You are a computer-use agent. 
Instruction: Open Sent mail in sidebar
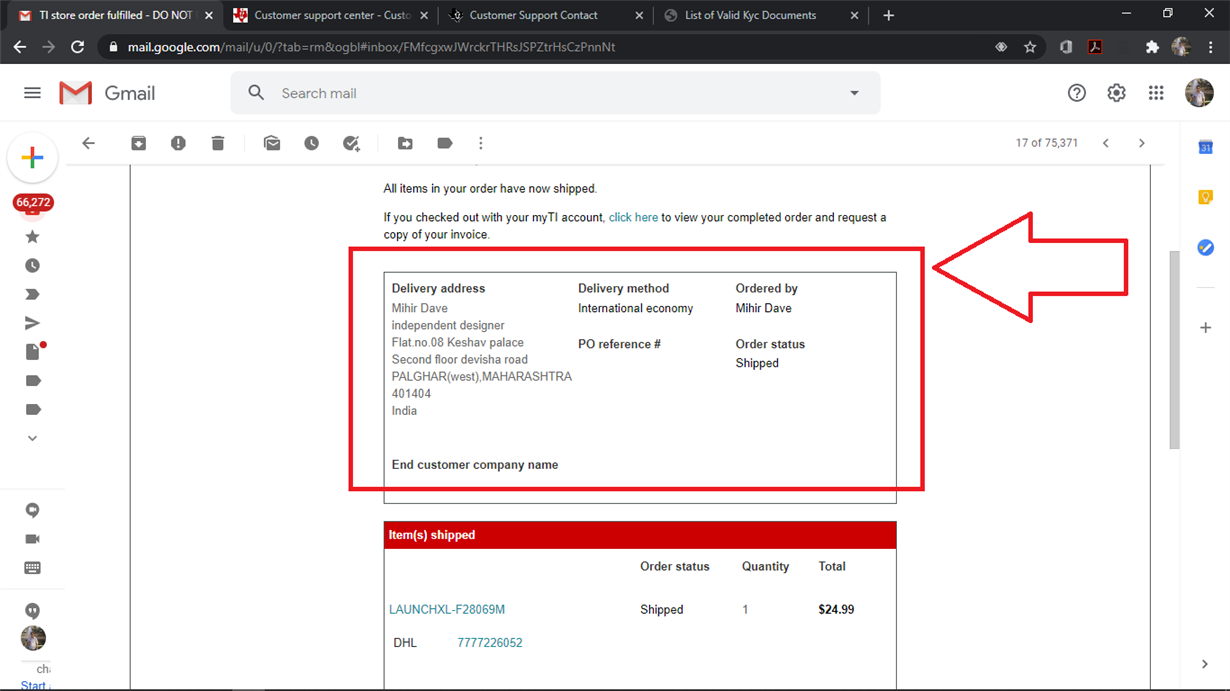[x=32, y=323]
